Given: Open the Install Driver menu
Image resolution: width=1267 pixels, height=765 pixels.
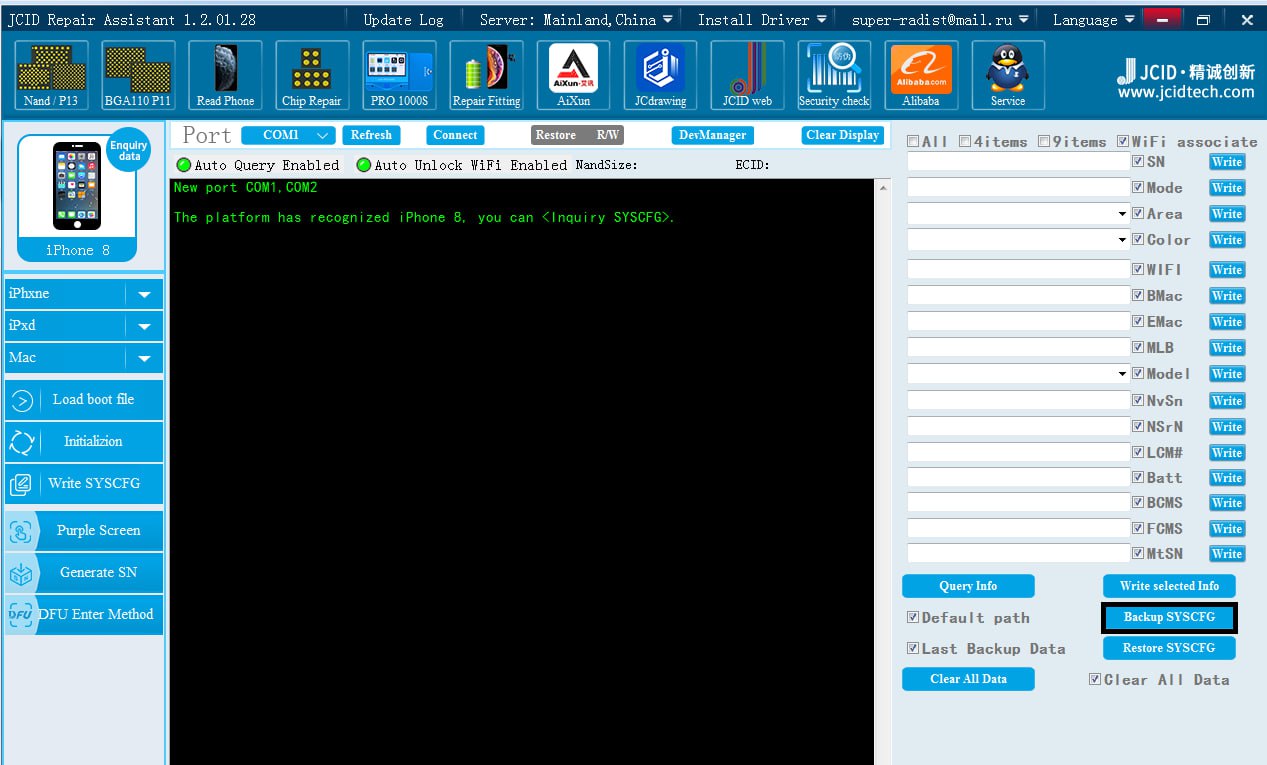Looking at the screenshot, I should click(x=762, y=20).
